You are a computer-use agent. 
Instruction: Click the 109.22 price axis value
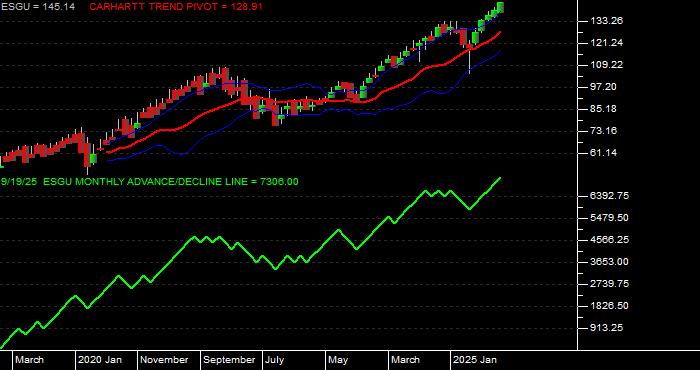[x=606, y=65]
